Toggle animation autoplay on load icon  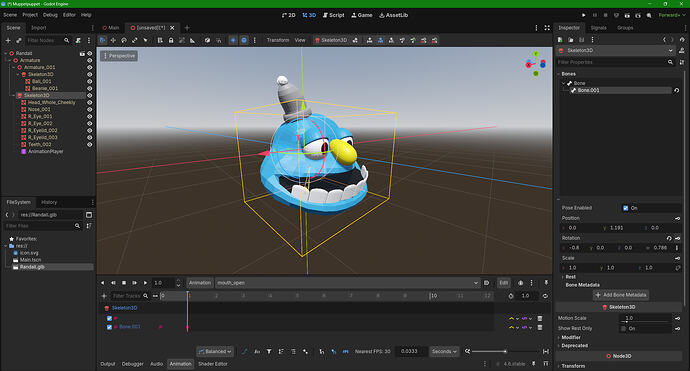click(486, 283)
